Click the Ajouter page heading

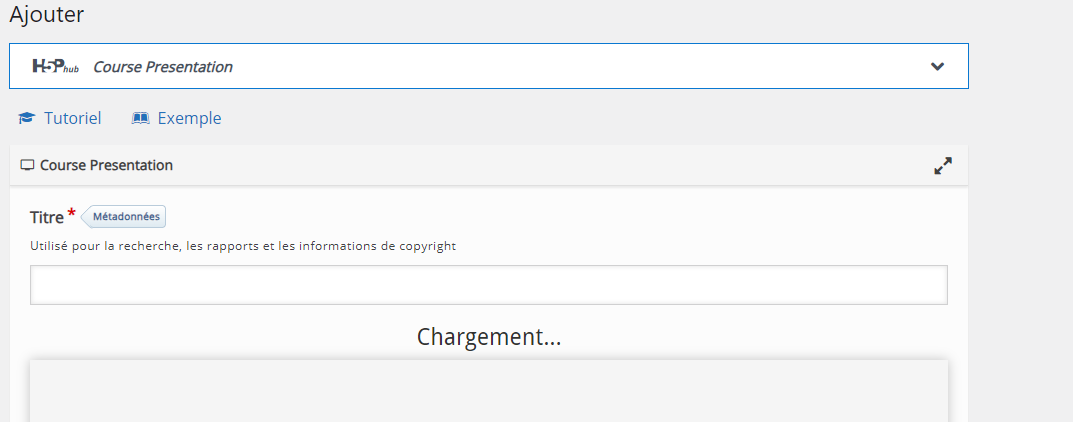point(47,15)
